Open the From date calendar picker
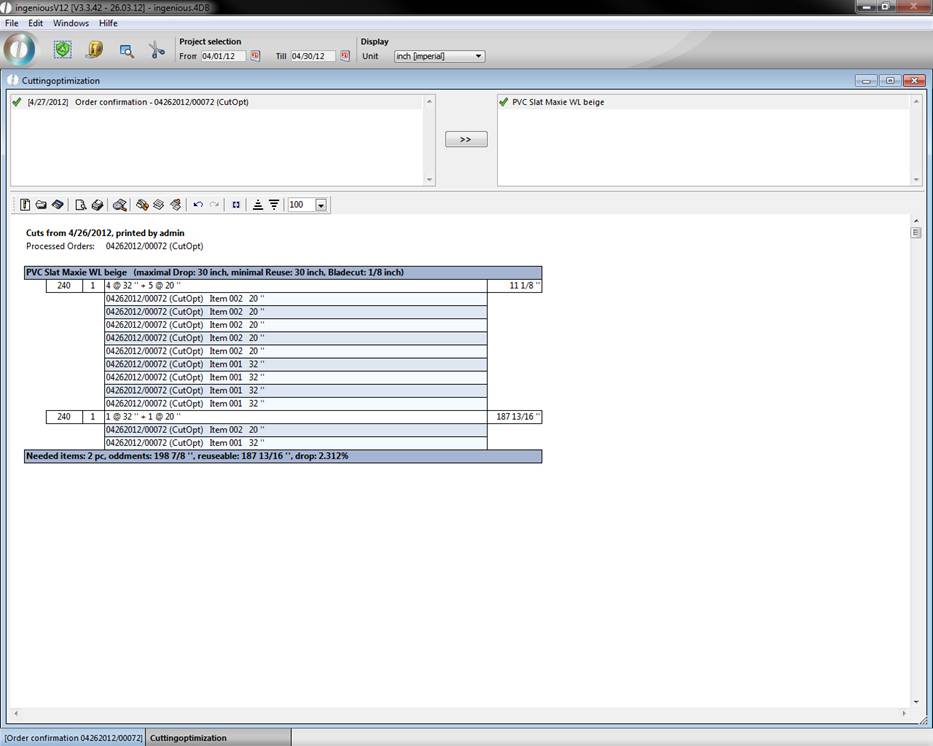The width and height of the screenshot is (933, 746). click(x=255, y=56)
